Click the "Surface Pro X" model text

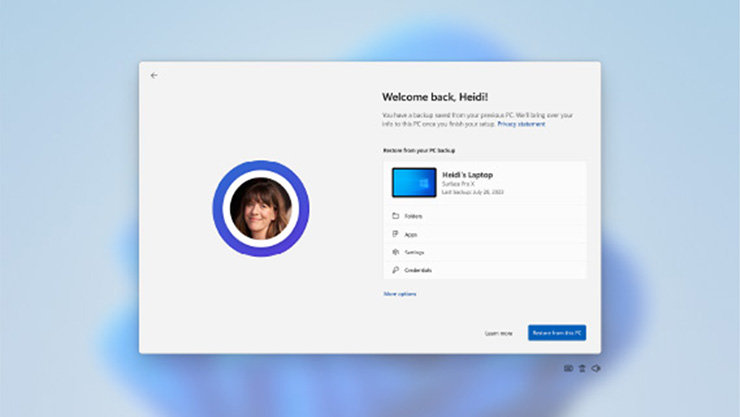[x=458, y=184]
